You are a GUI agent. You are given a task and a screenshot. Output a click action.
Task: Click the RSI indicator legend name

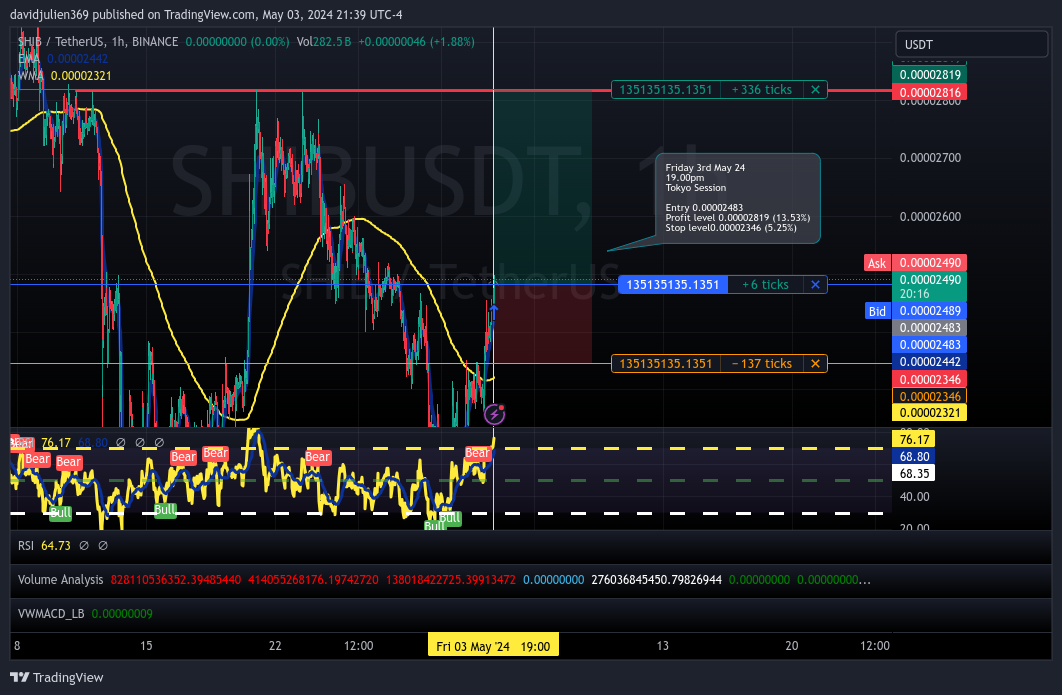(26, 545)
